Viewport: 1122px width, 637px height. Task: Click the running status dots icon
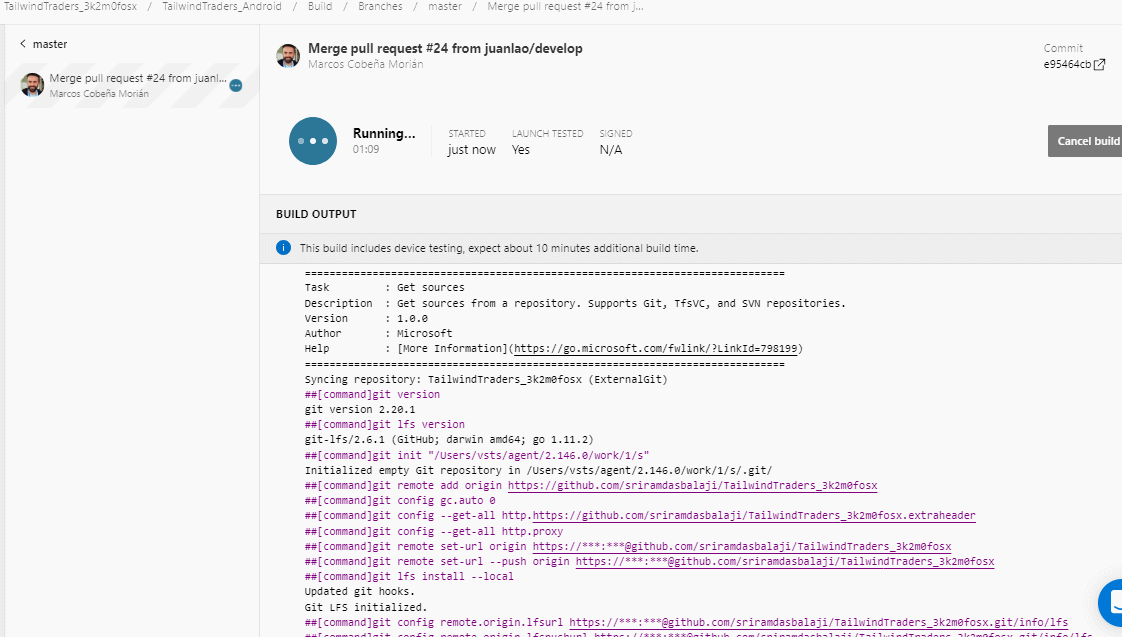[x=313, y=141]
